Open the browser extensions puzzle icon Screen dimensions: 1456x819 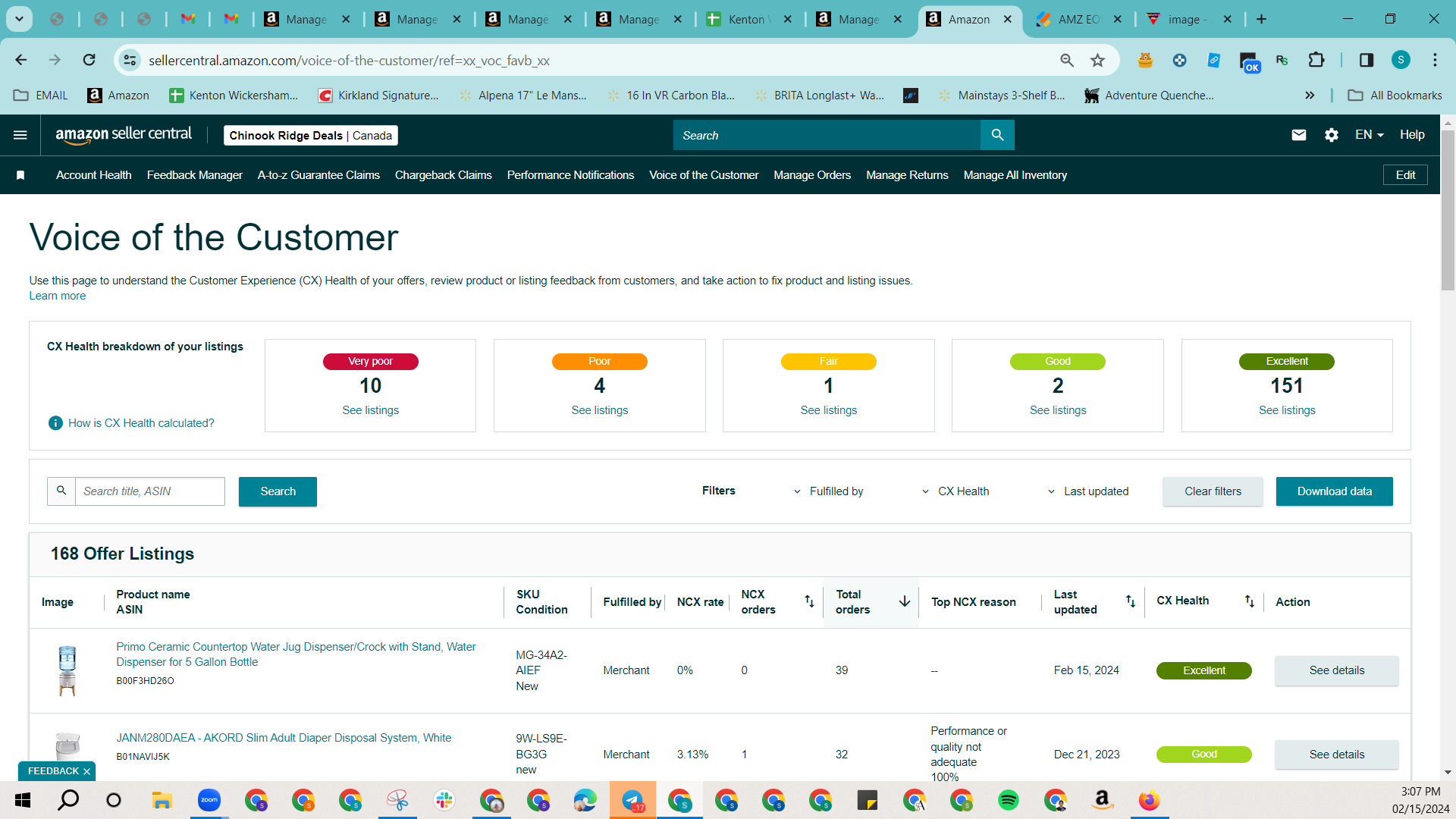point(1316,60)
